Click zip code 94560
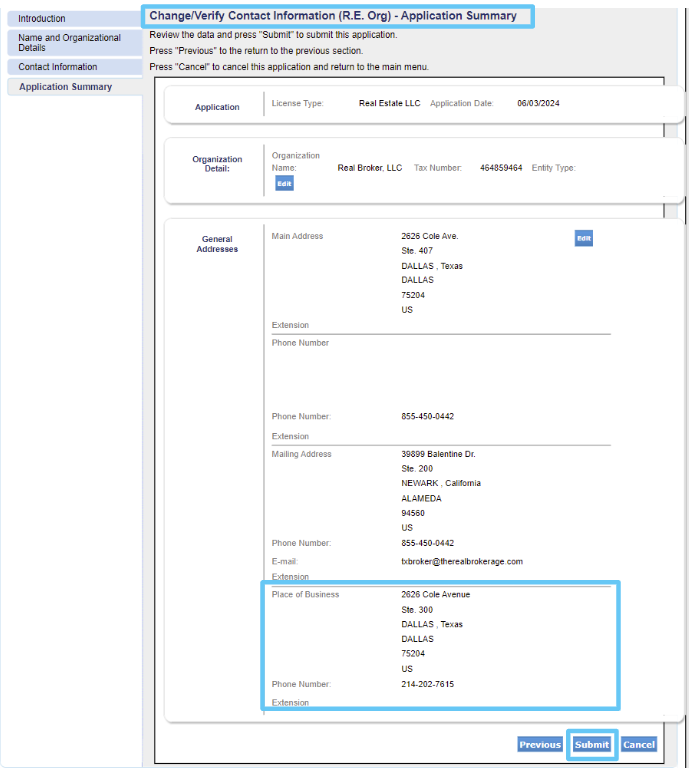The width and height of the screenshot is (691, 768). [x=413, y=513]
